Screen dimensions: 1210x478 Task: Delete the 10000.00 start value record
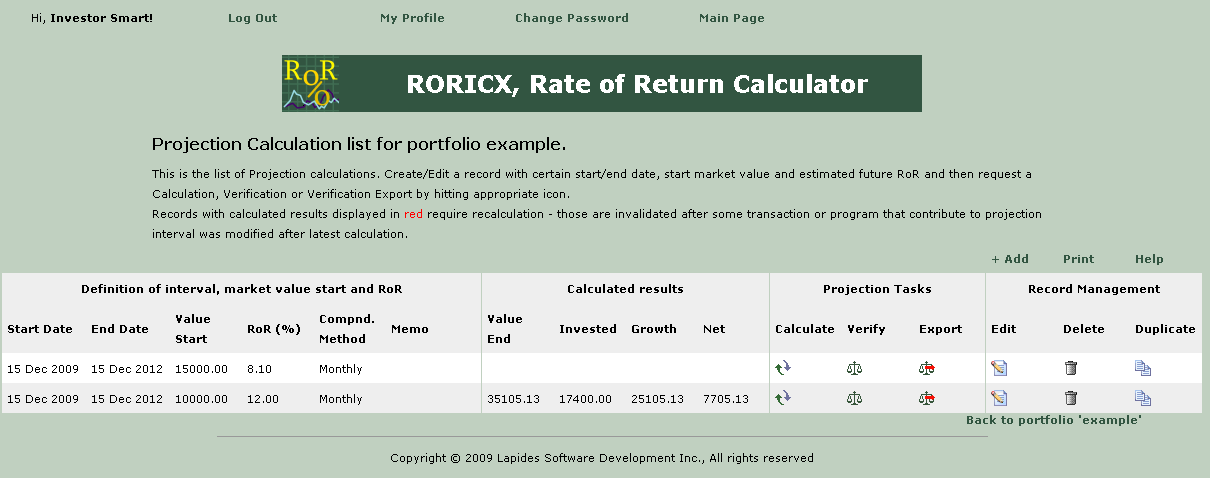pos(1071,398)
